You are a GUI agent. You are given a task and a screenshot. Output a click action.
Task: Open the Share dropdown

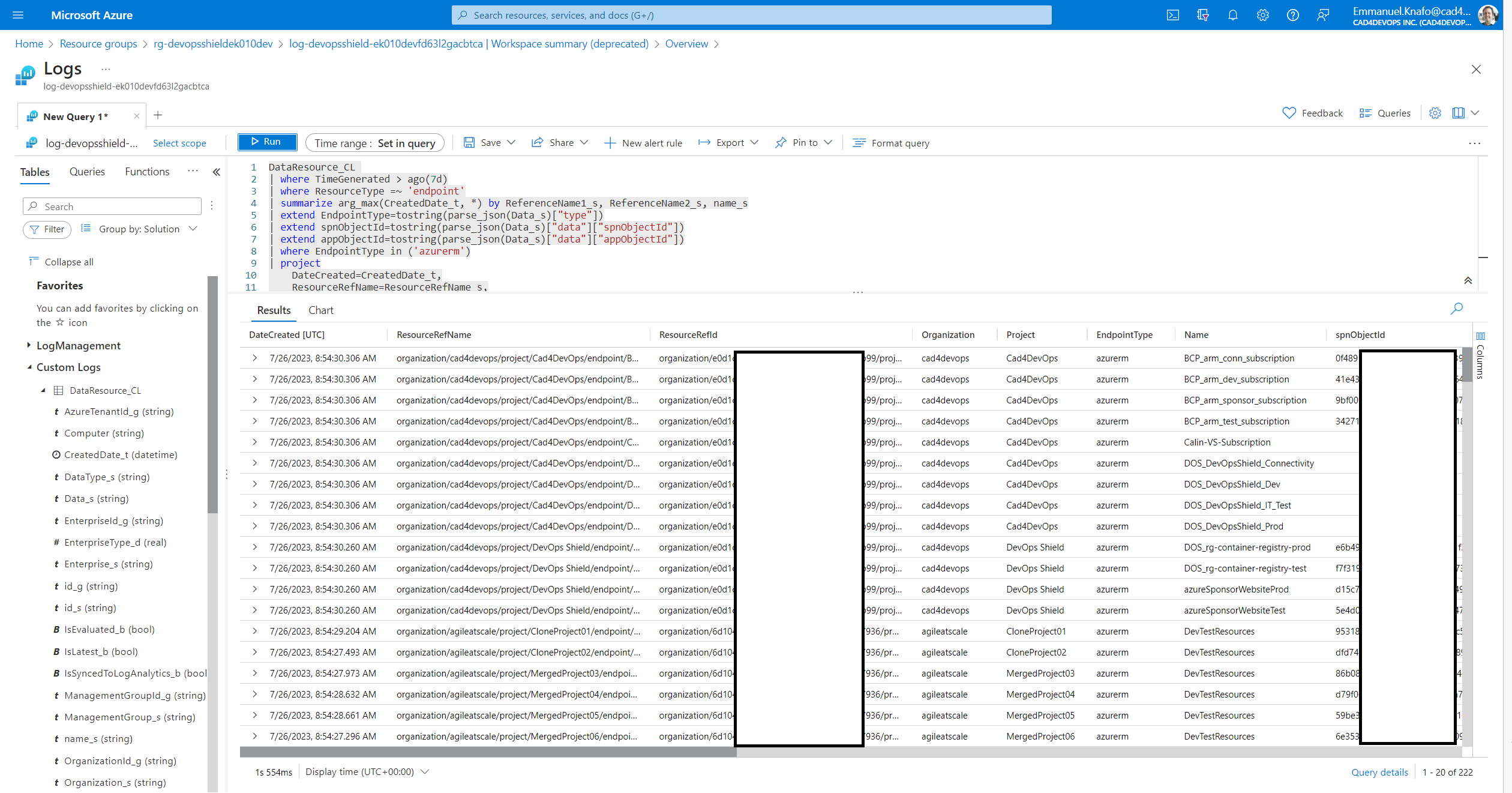pyautogui.click(x=559, y=143)
